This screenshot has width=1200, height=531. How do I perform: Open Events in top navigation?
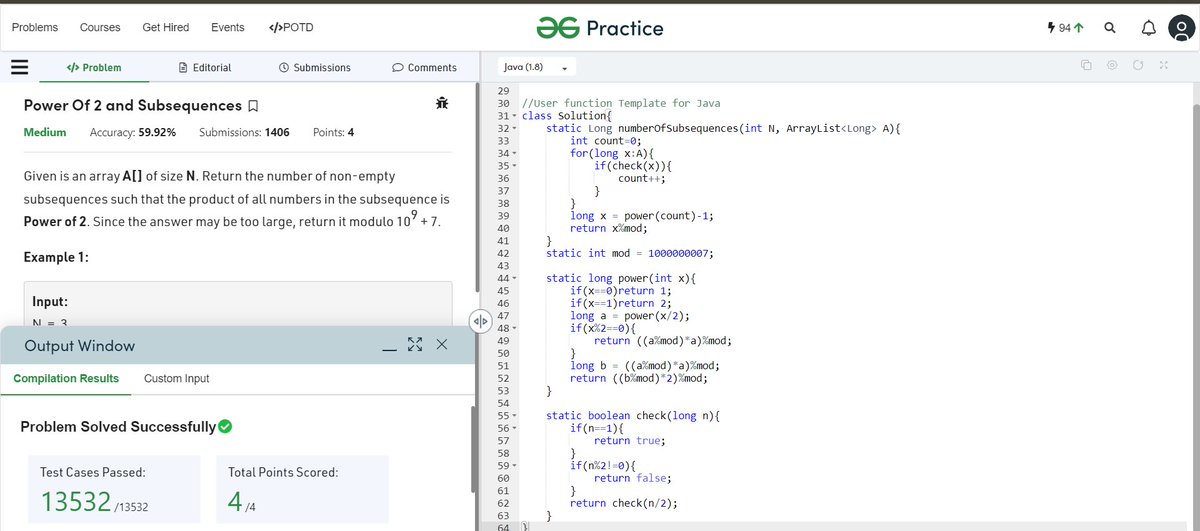pyautogui.click(x=228, y=28)
